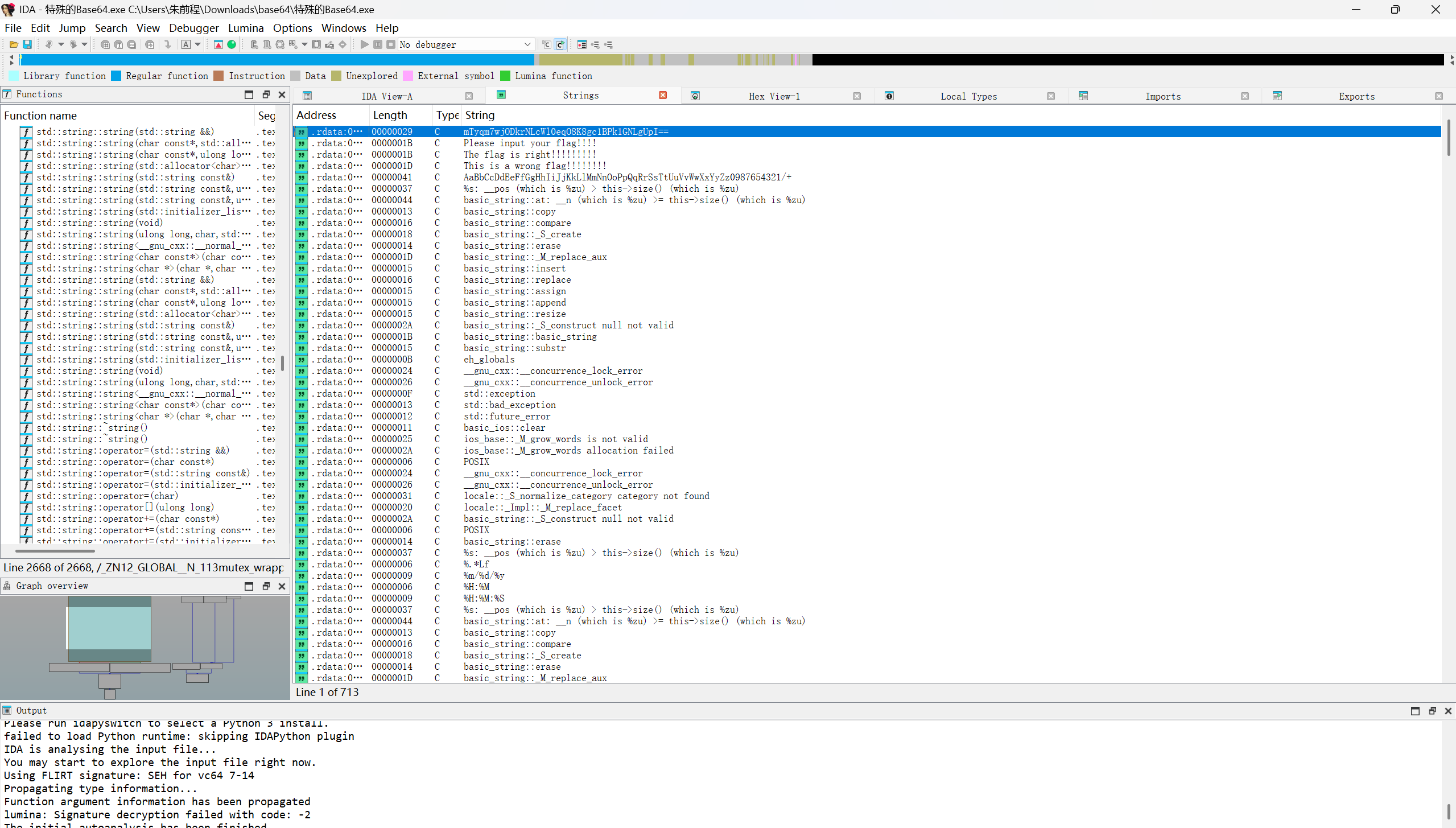Image resolution: width=1456 pixels, height=828 pixels.
Task: Sort strings by Length column header
Action: (x=390, y=115)
